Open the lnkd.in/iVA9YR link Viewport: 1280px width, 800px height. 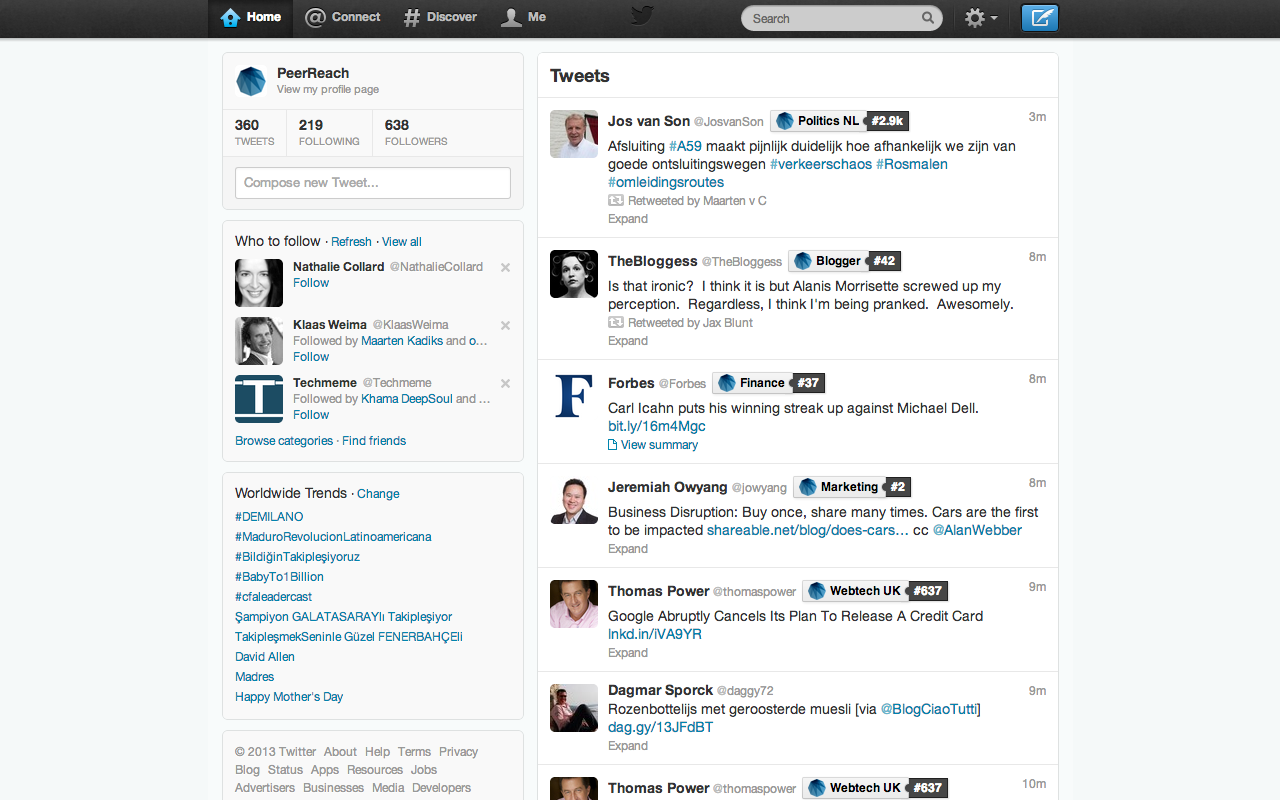(x=655, y=634)
